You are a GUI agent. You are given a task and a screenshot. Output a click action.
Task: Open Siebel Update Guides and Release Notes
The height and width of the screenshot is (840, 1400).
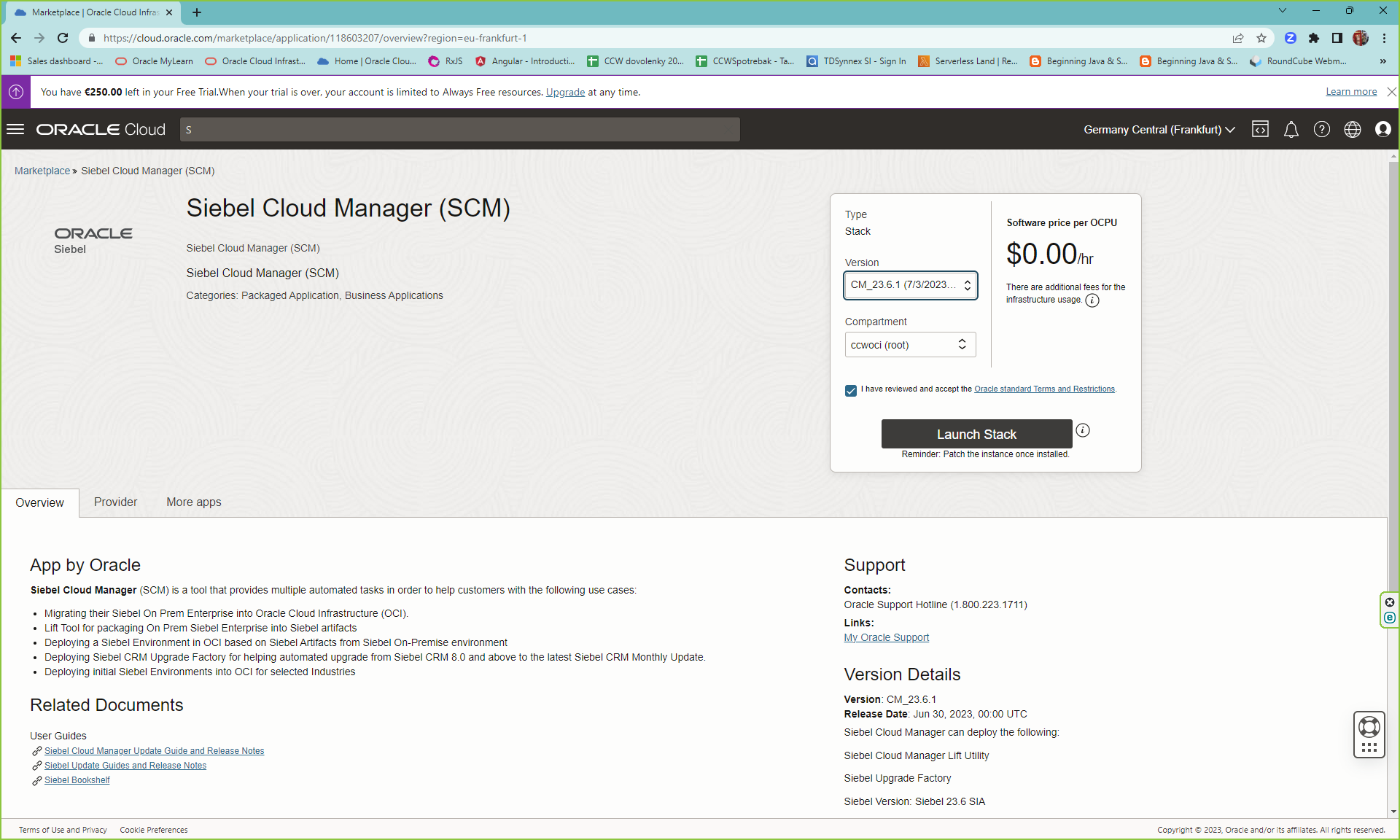point(125,766)
